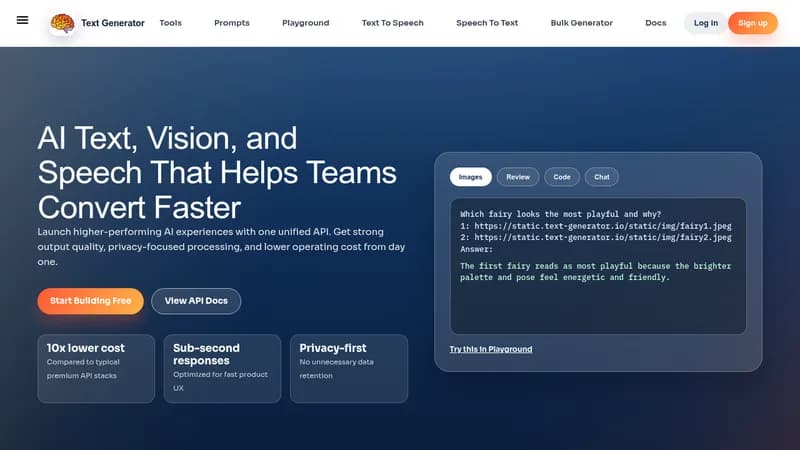Click the main headline 'AI Text, Vision, and'

point(167,138)
